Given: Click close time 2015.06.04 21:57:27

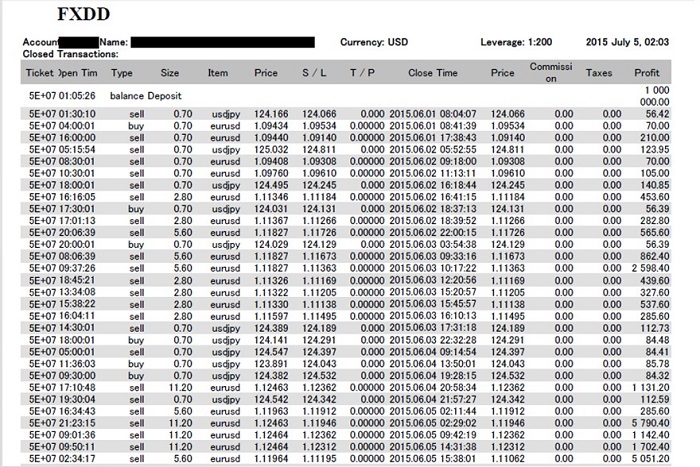Looking at the screenshot, I should tap(433, 399).
